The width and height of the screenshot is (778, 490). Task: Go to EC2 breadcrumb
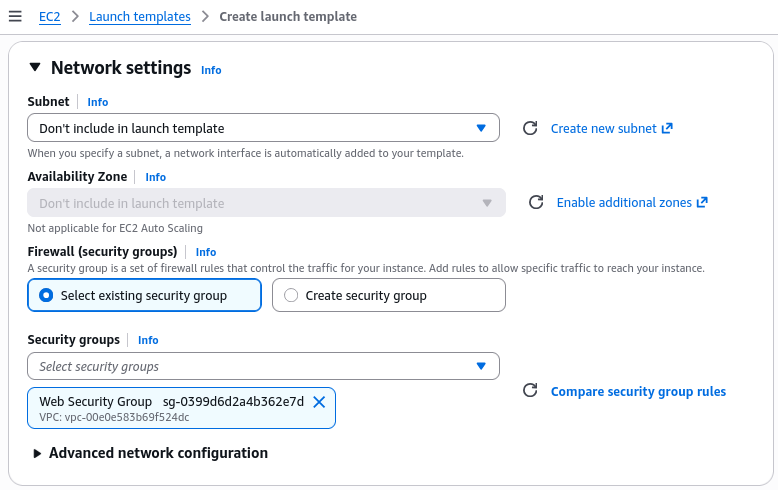click(x=50, y=16)
